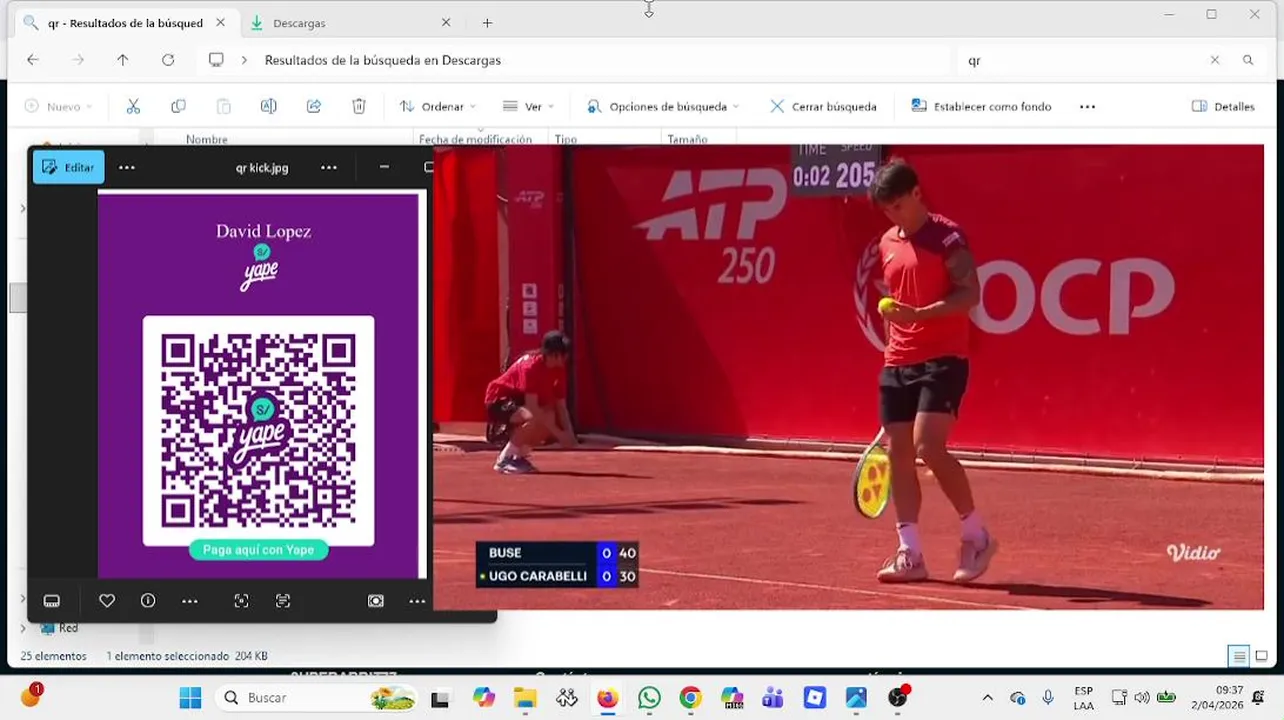Viewport: 1284px width, 720px height.
Task: Open Google Chrome from the taskbar
Action: coord(690,697)
